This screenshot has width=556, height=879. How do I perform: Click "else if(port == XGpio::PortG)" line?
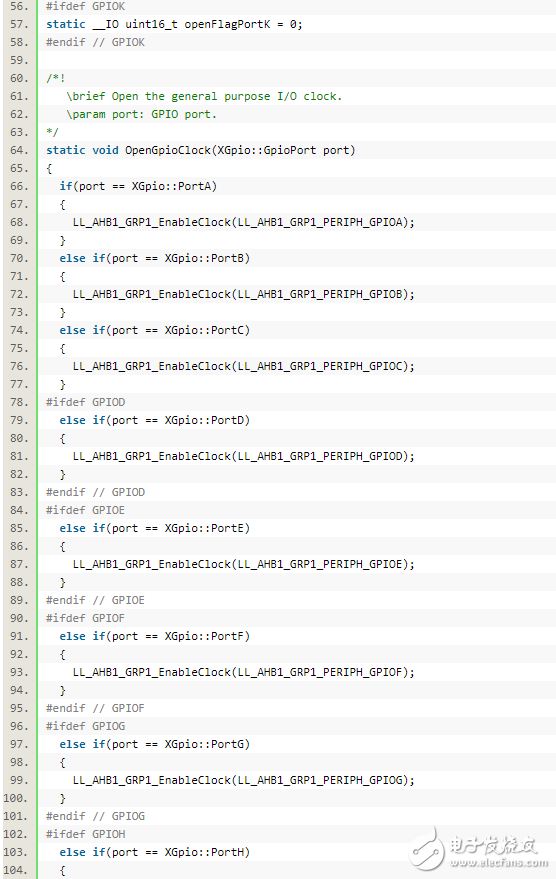pos(155,744)
